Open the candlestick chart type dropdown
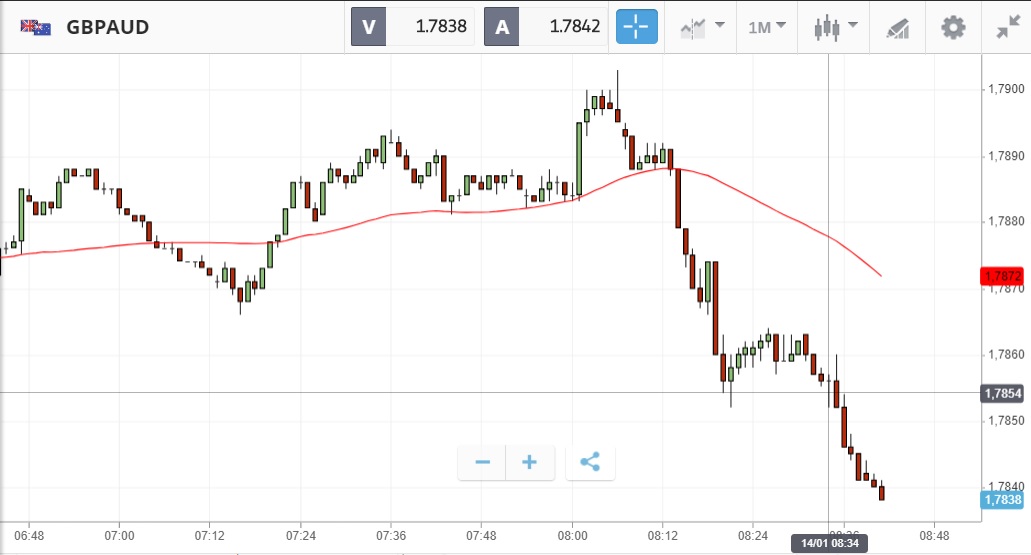 click(x=836, y=27)
